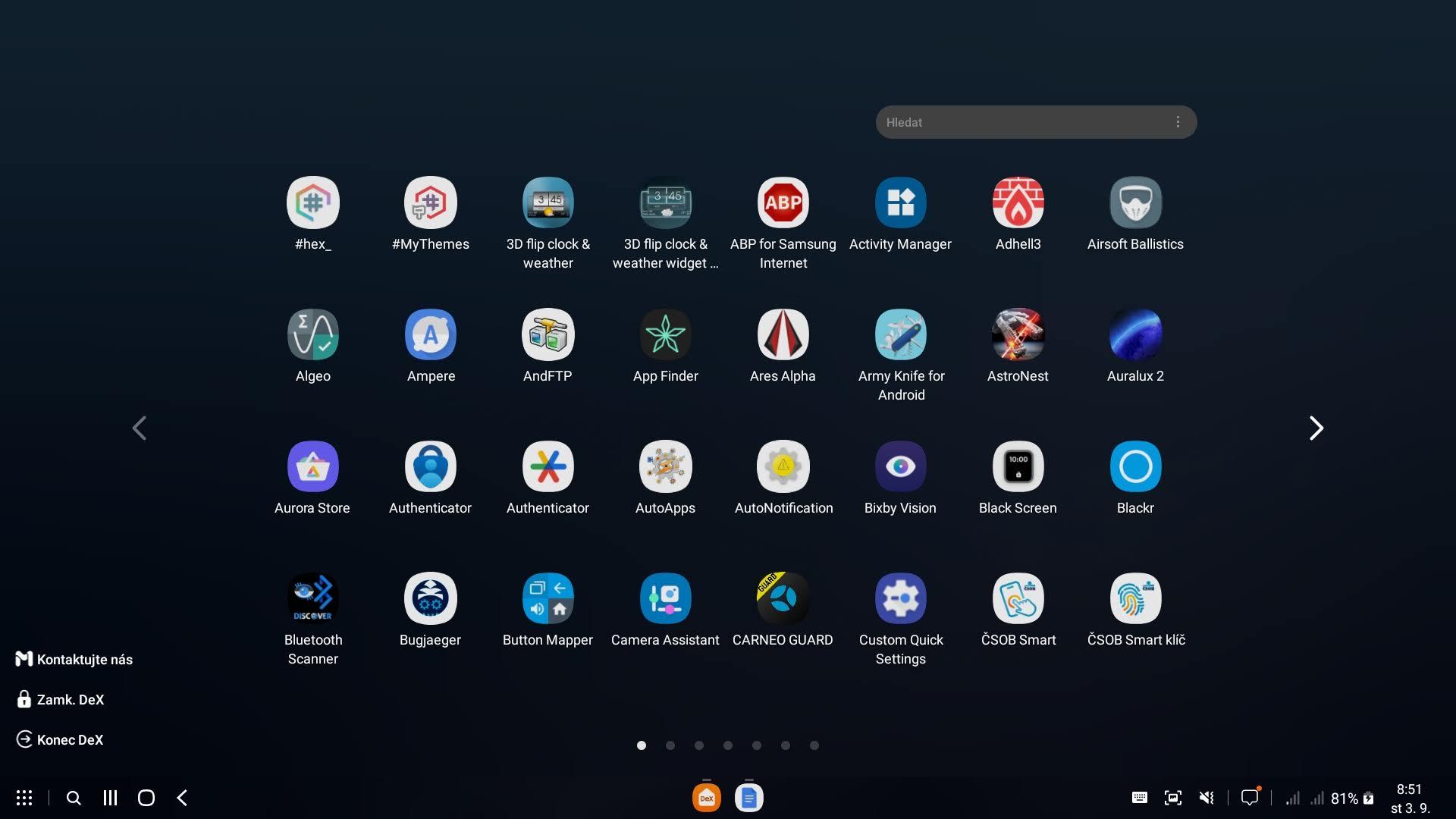Screen dimensions: 1456x819
Task: Go to previous app page arrow
Action: (140, 428)
